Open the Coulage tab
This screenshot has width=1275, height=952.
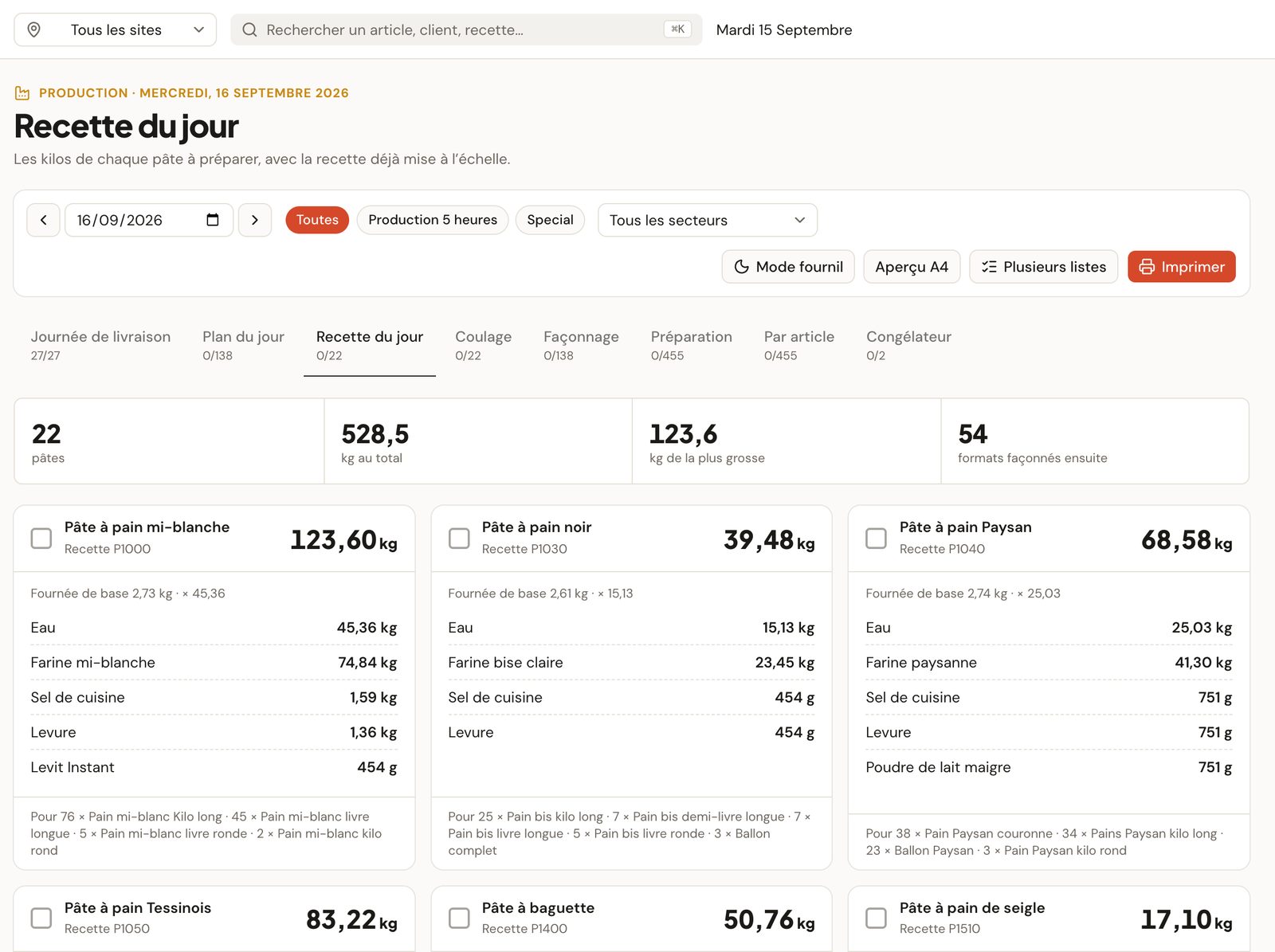coord(483,345)
